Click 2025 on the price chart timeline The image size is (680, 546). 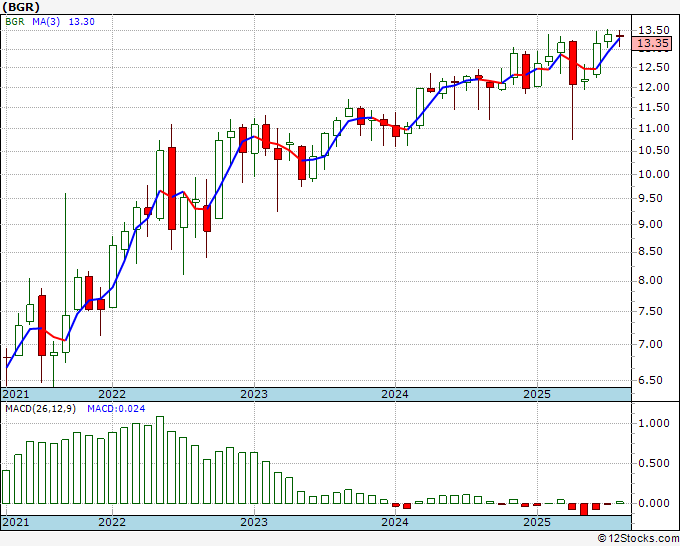click(x=537, y=394)
